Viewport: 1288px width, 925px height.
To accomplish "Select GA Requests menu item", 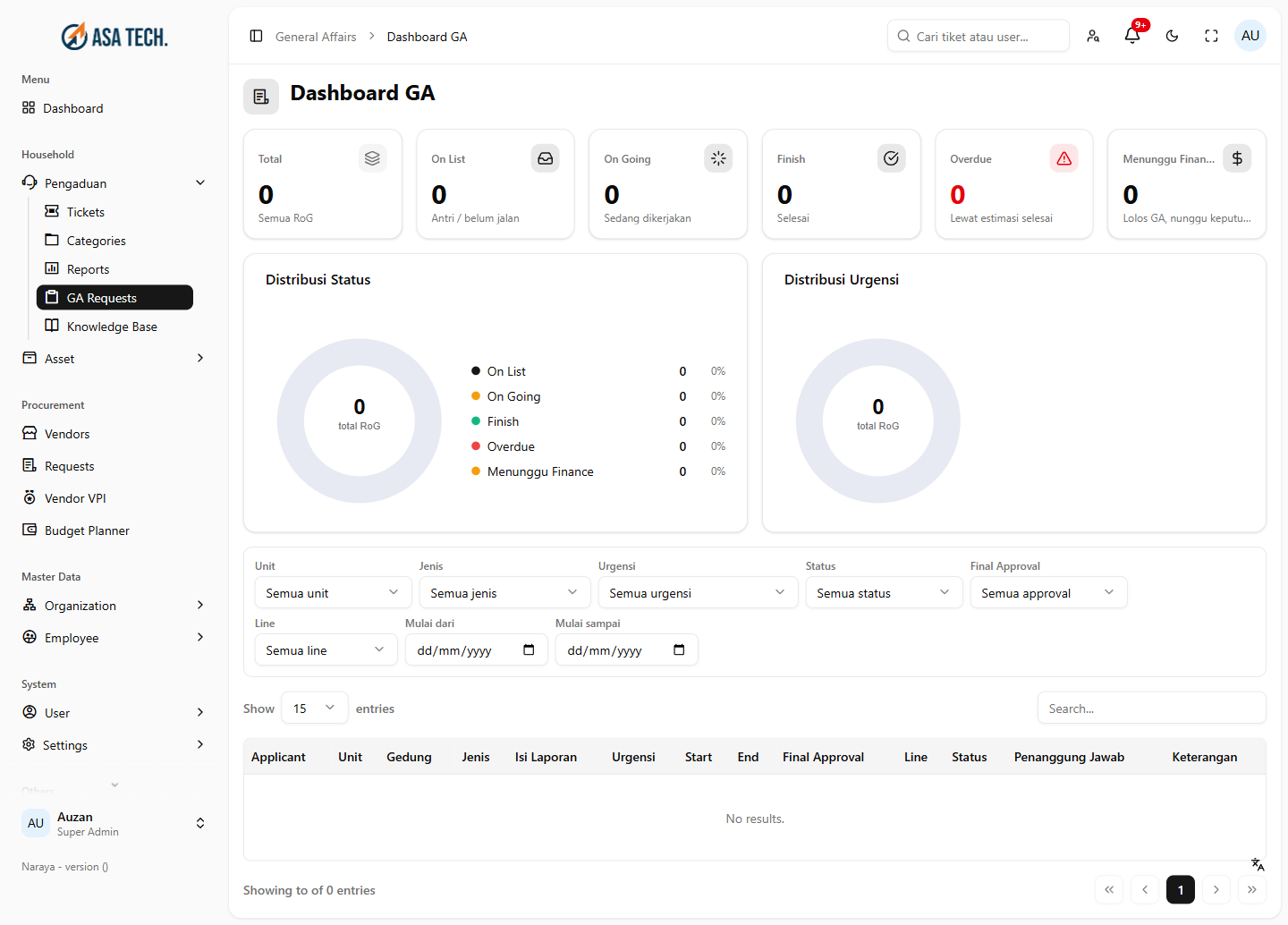I will (x=114, y=298).
